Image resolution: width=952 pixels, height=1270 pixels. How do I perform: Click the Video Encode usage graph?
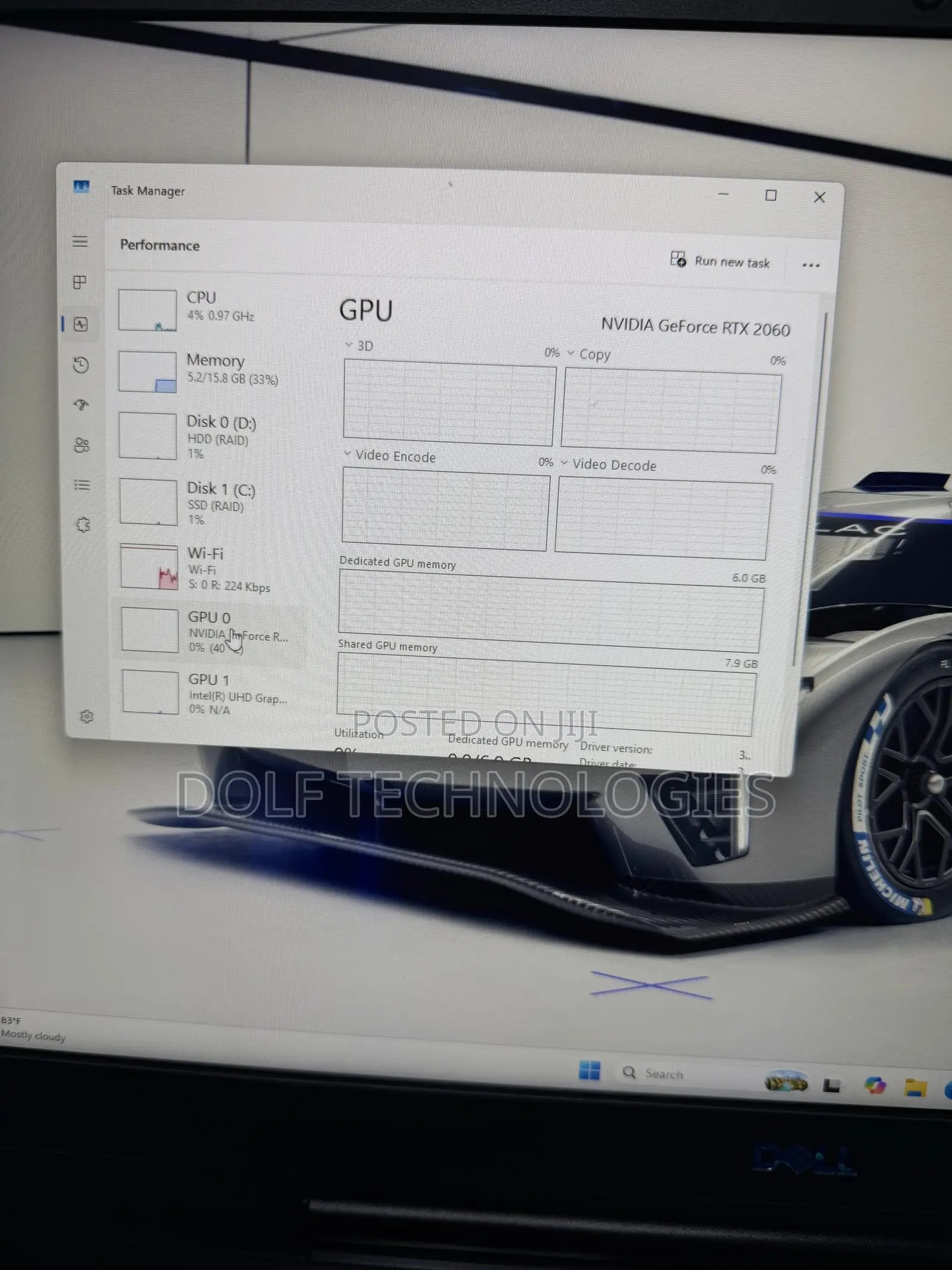pos(446,509)
